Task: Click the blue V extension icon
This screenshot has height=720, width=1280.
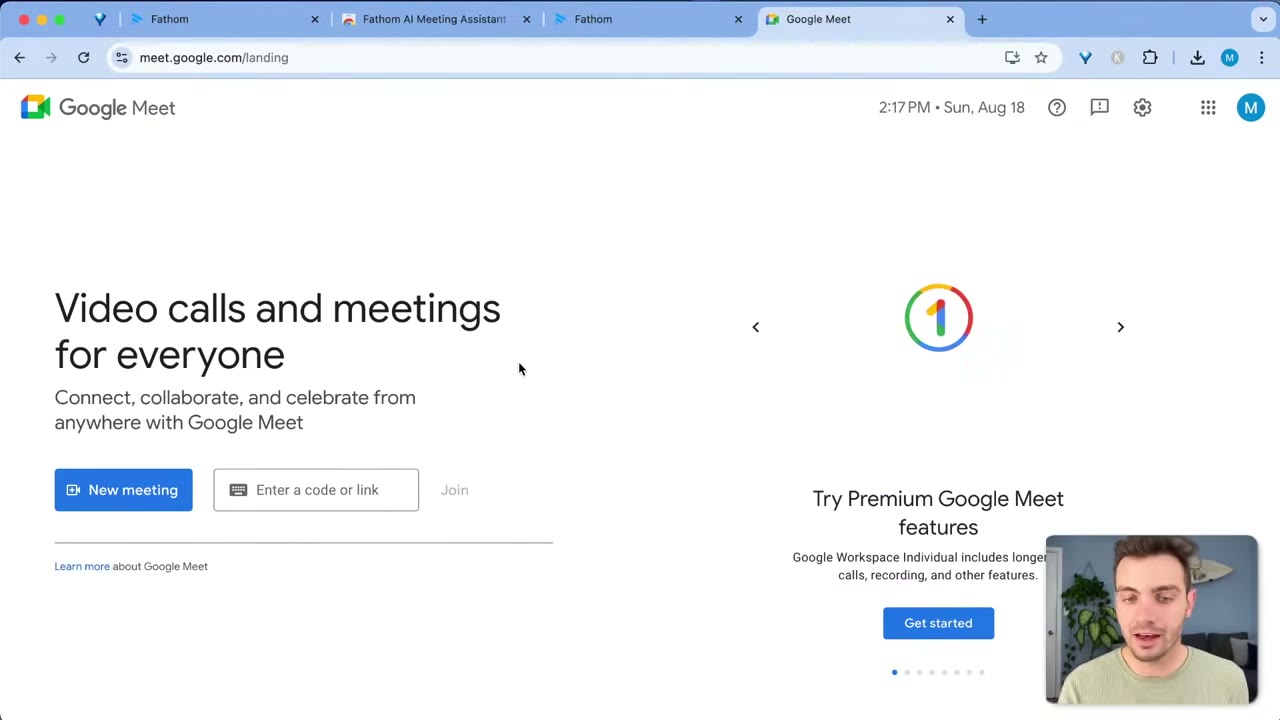Action: click(x=1085, y=58)
